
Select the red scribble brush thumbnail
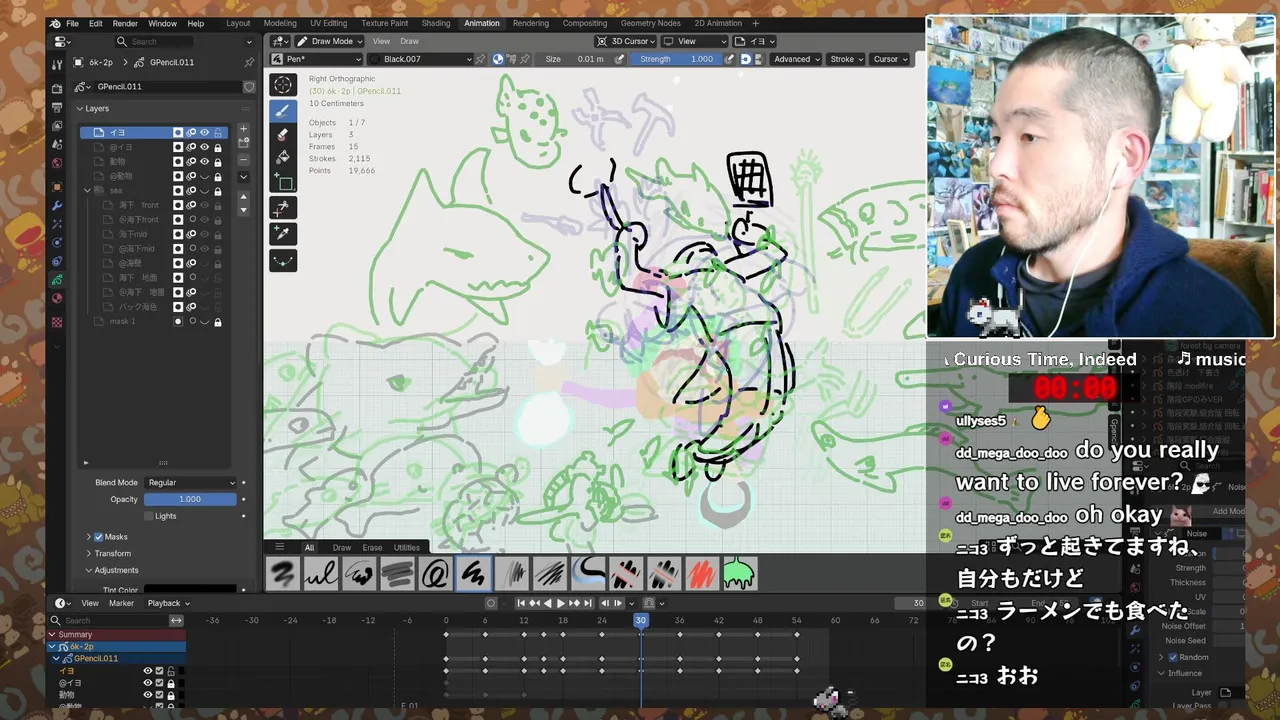[702, 573]
